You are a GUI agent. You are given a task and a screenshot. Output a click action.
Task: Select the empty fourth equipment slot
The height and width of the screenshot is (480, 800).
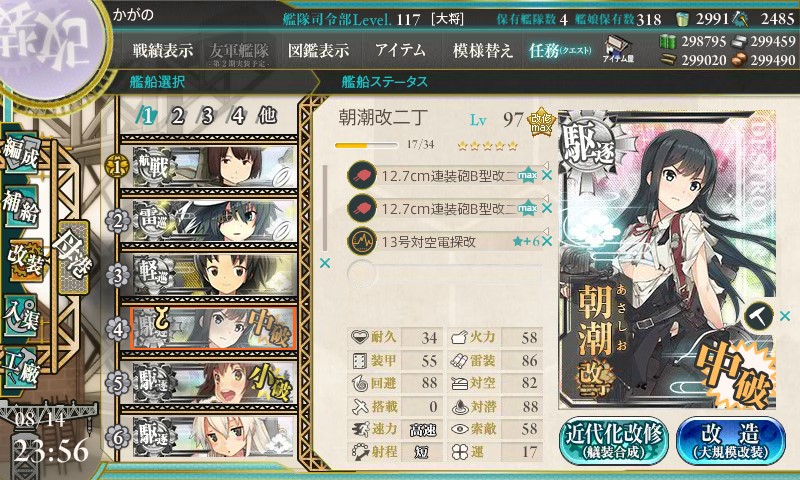[x=444, y=273]
